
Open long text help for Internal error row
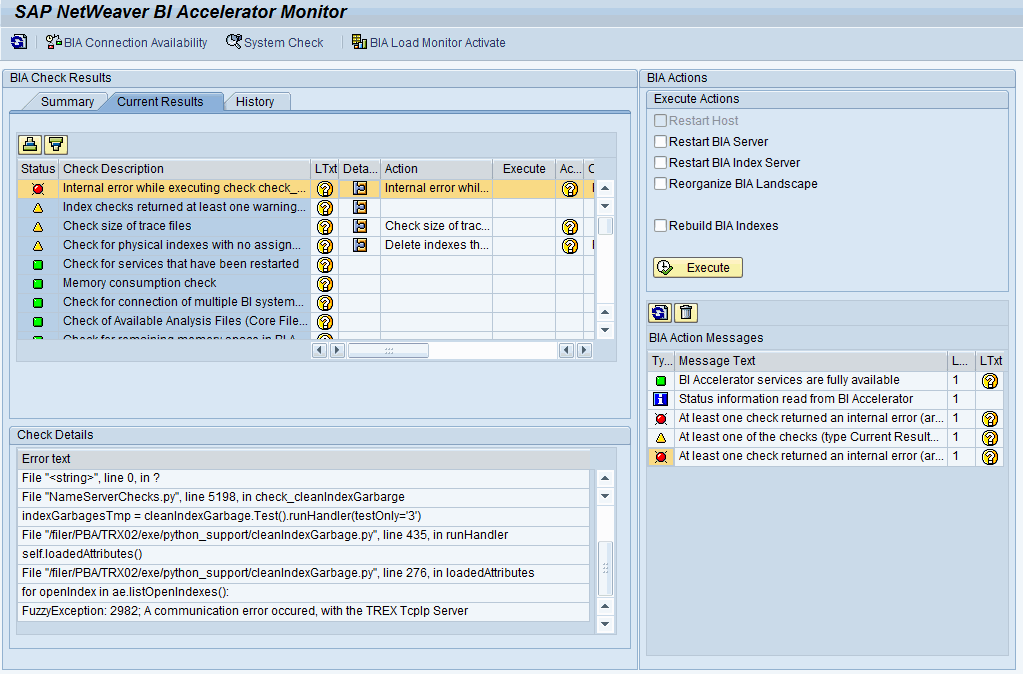tap(325, 189)
